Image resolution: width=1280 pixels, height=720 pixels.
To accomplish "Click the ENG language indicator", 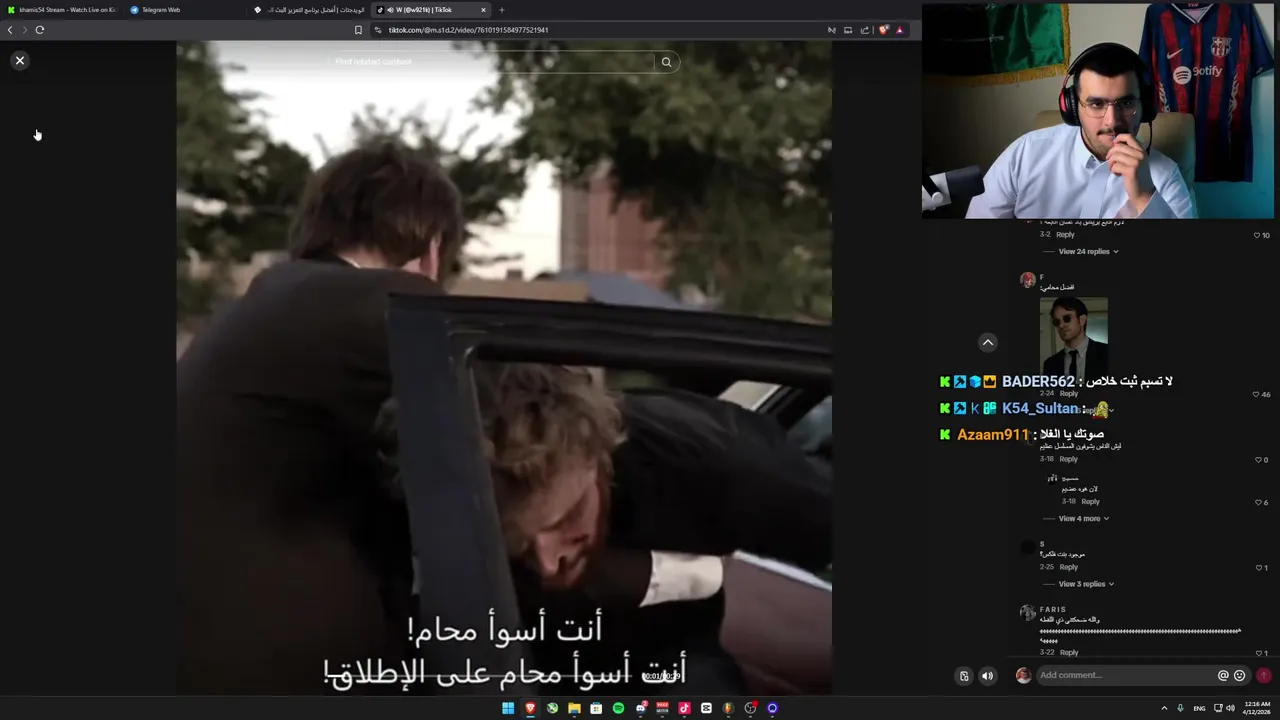I will (1199, 708).
